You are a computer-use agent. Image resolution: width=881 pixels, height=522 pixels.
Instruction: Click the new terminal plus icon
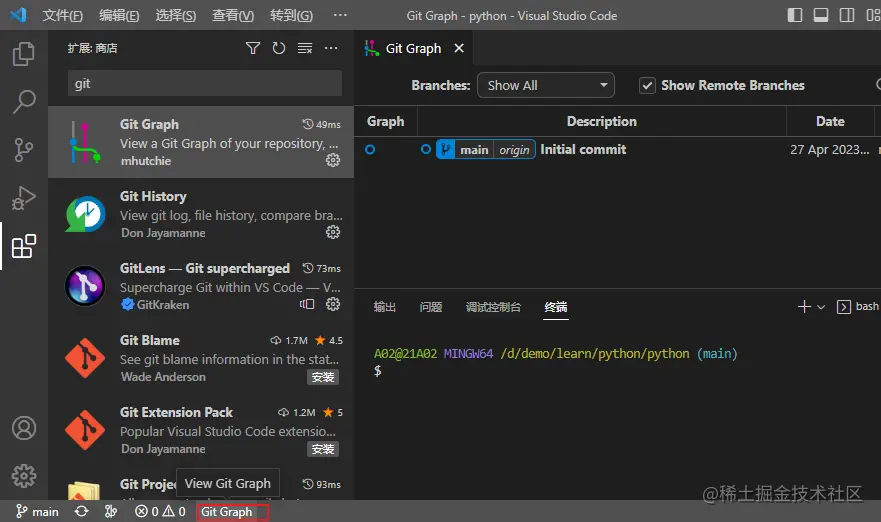[x=804, y=306]
